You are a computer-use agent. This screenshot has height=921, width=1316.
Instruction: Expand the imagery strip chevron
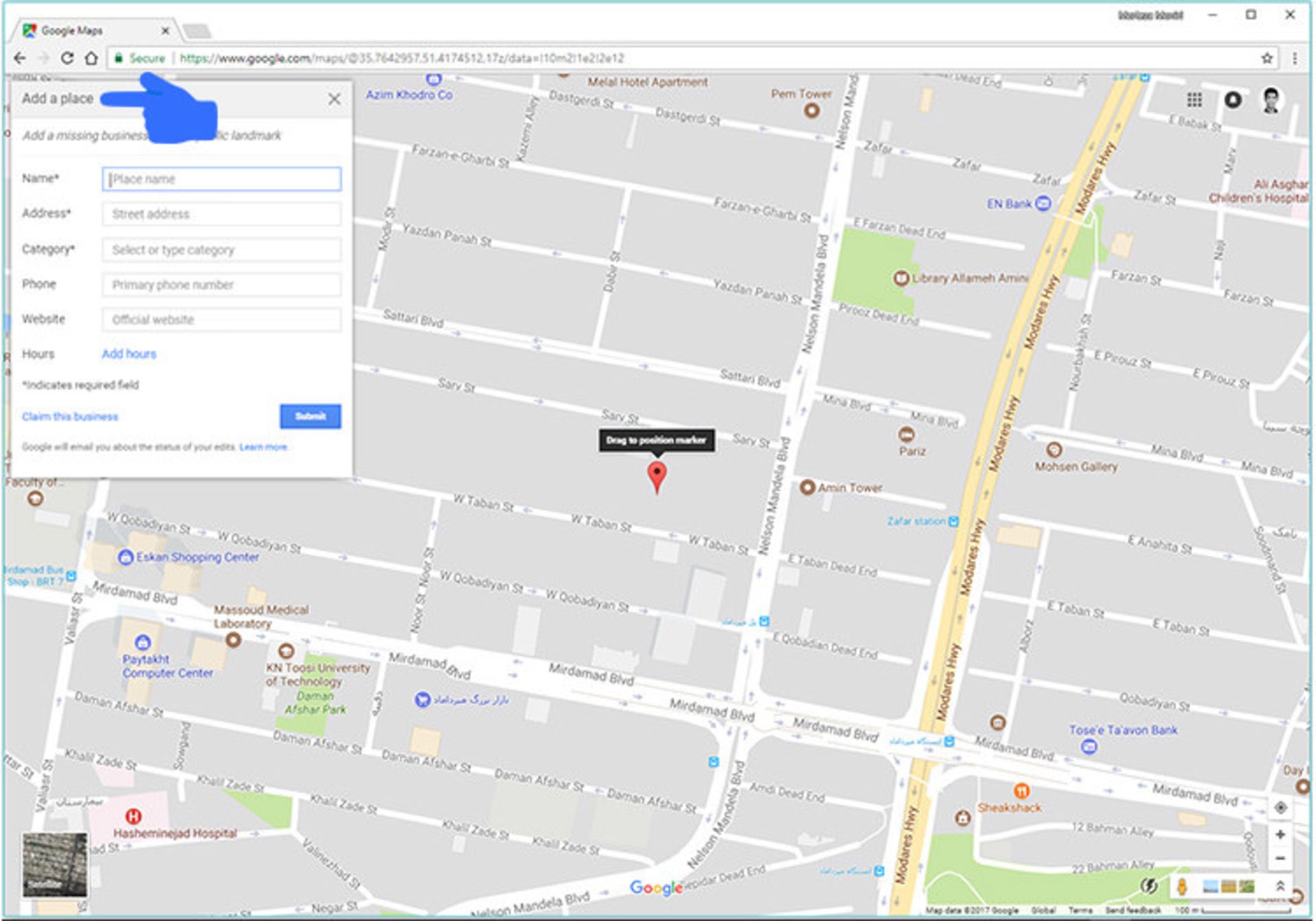[x=1279, y=885]
